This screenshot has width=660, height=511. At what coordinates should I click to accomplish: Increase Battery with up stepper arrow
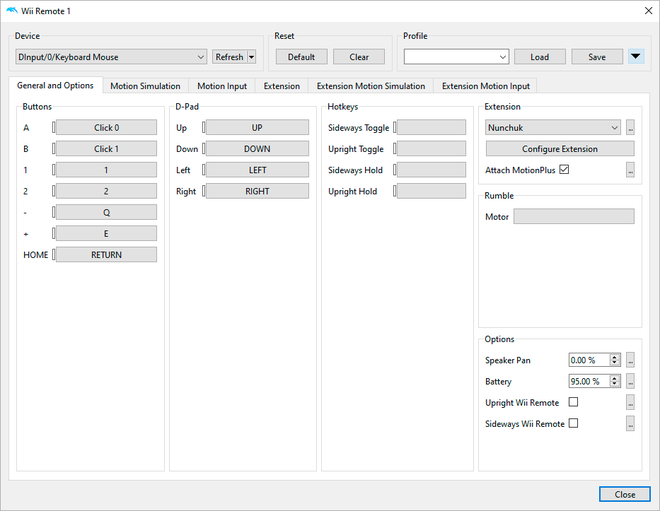tap(615, 378)
